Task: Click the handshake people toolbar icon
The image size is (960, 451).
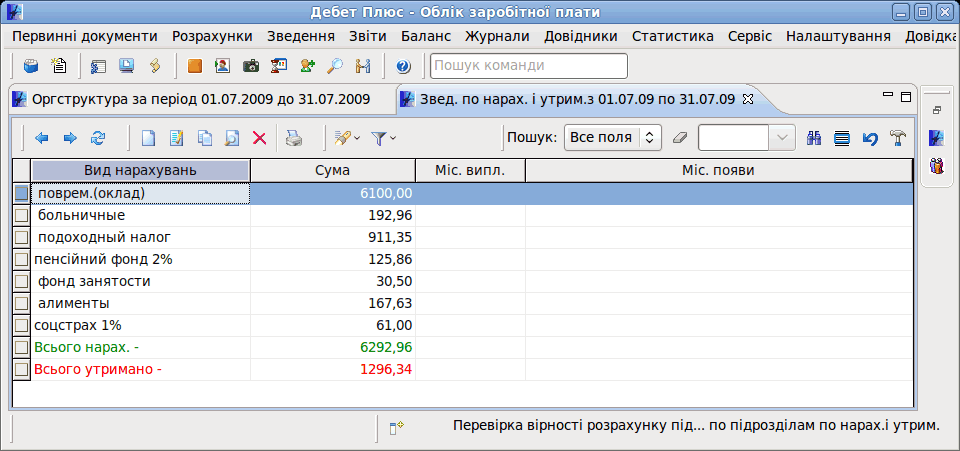Action: coord(363,66)
